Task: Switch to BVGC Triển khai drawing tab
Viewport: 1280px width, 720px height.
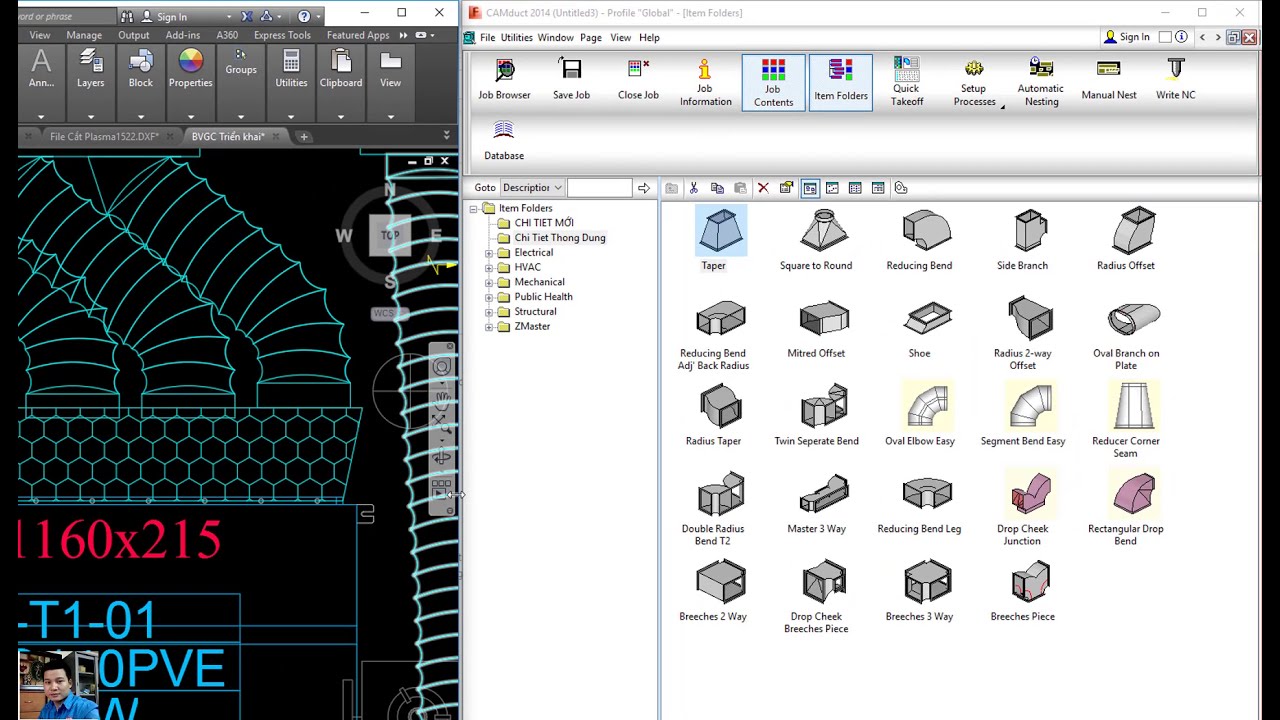Action: [x=227, y=136]
